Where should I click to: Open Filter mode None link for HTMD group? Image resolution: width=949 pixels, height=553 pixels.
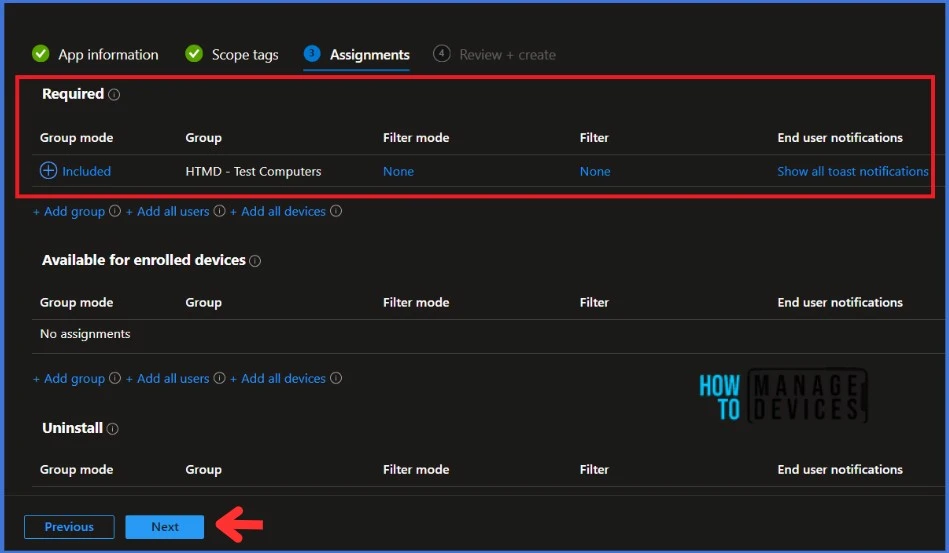pyautogui.click(x=398, y=171)
